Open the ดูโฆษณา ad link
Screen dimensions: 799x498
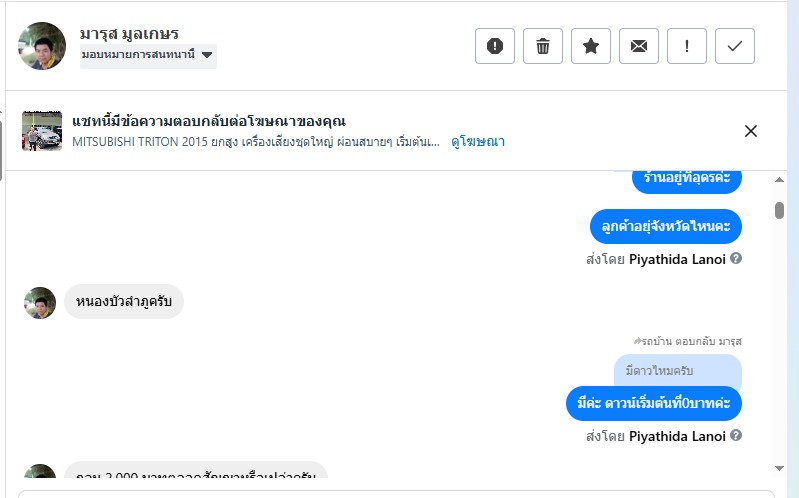(478, 142)
